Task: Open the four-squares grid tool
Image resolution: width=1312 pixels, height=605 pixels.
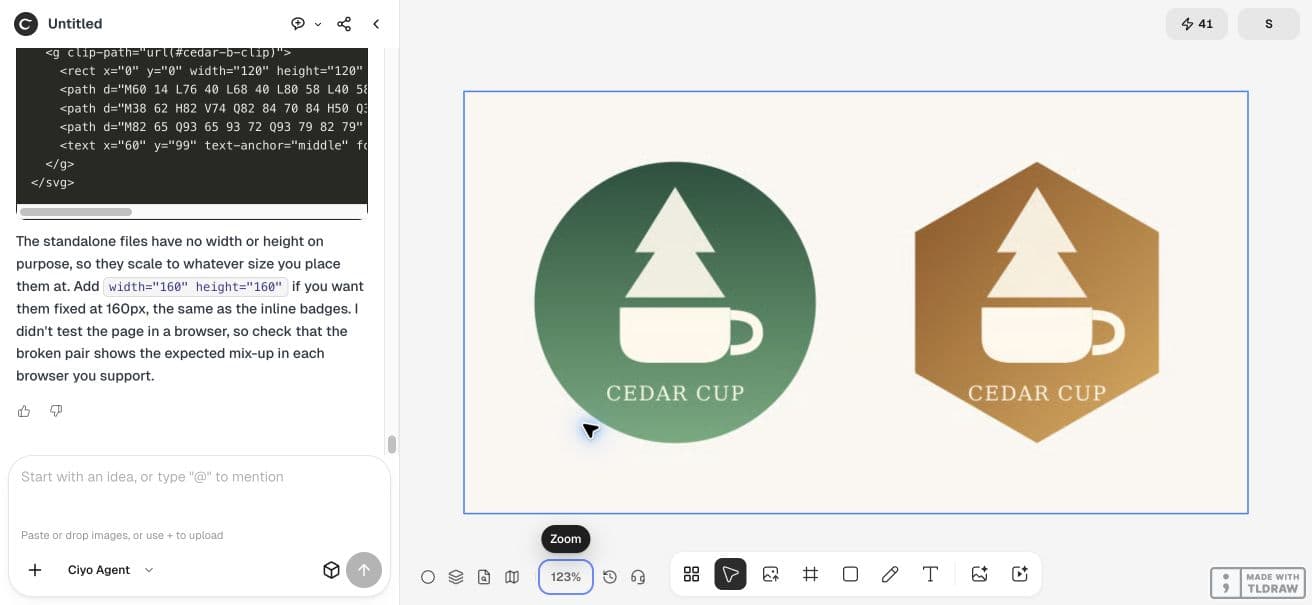Action: click(691, 574)
